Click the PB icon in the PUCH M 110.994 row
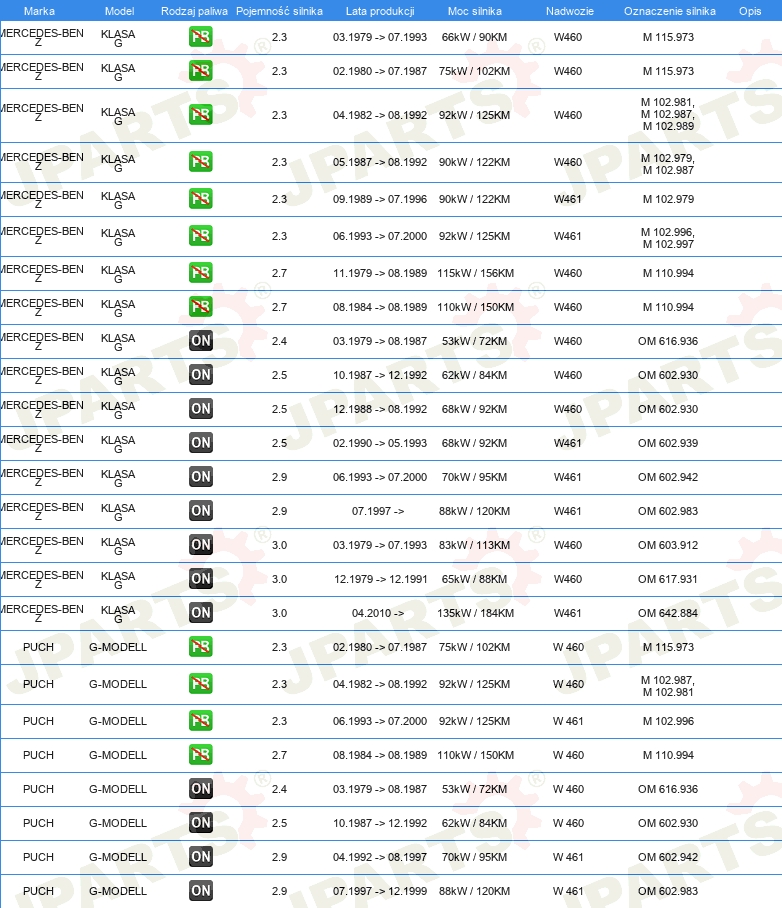The height and width of the screenshot is (908, 782). tap(200, 755)
